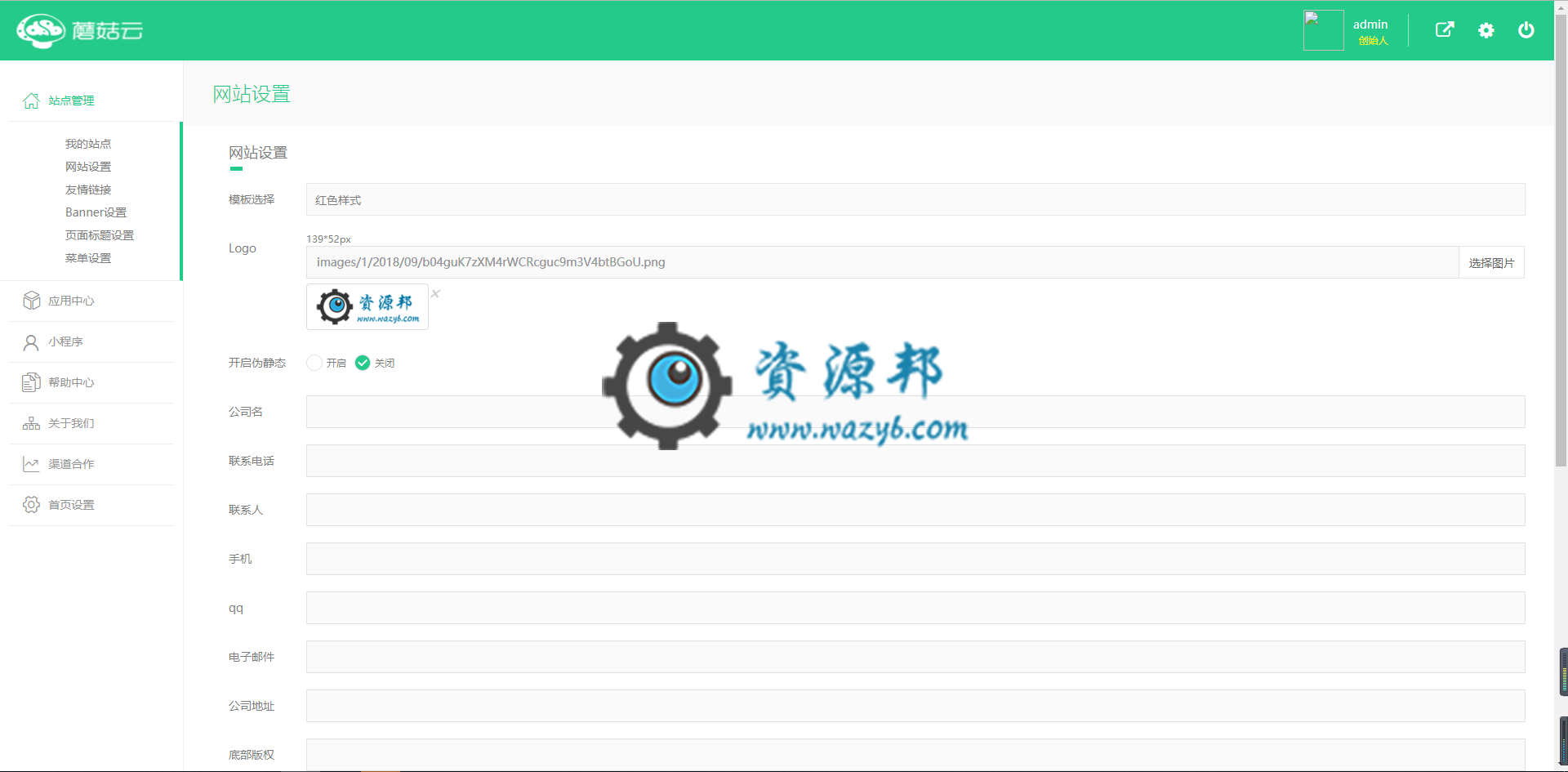1568x772 pixels.
Task: Click the 小程序 person icon
Action: tap(31, 341)
